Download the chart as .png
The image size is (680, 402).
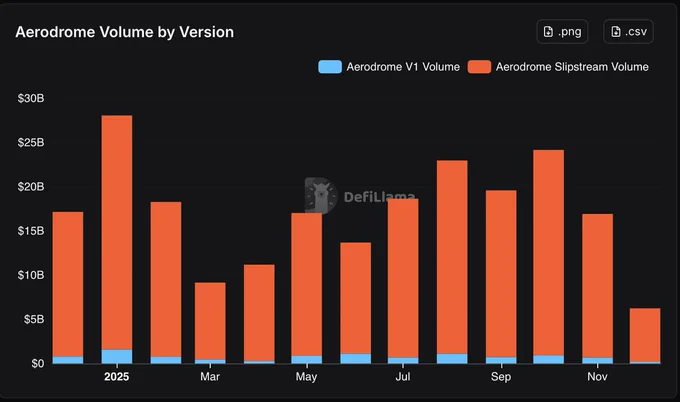pyautogui.click(x=562, y=32)
